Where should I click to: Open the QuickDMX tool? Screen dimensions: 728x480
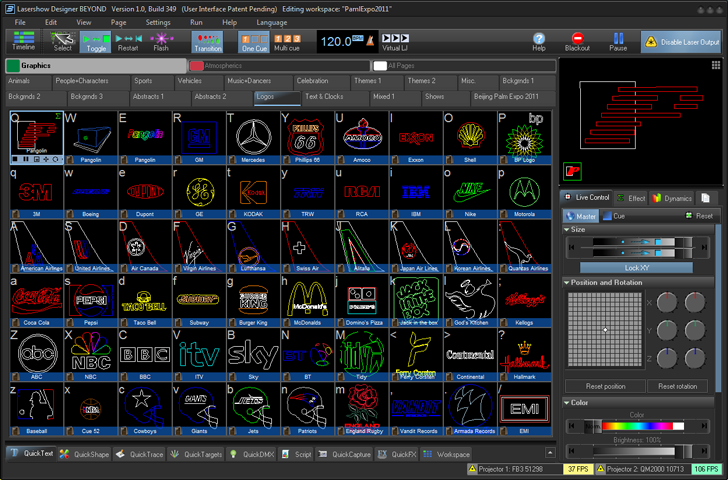(253, 454)
